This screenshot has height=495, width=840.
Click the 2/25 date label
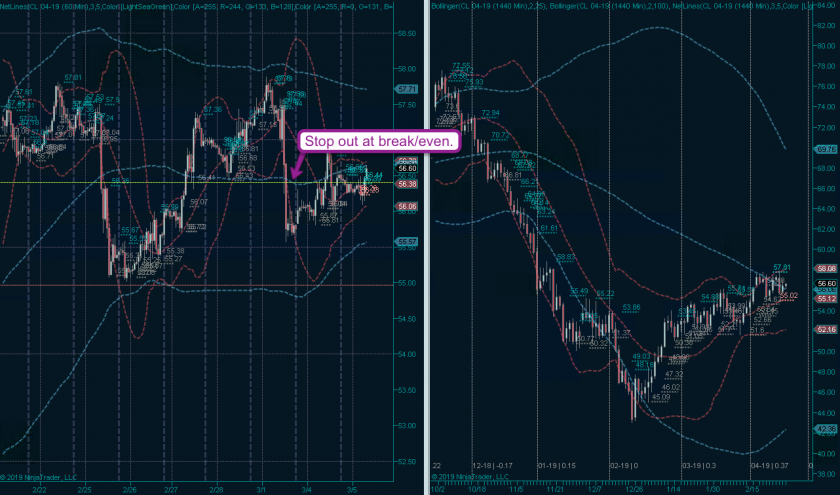84,489
